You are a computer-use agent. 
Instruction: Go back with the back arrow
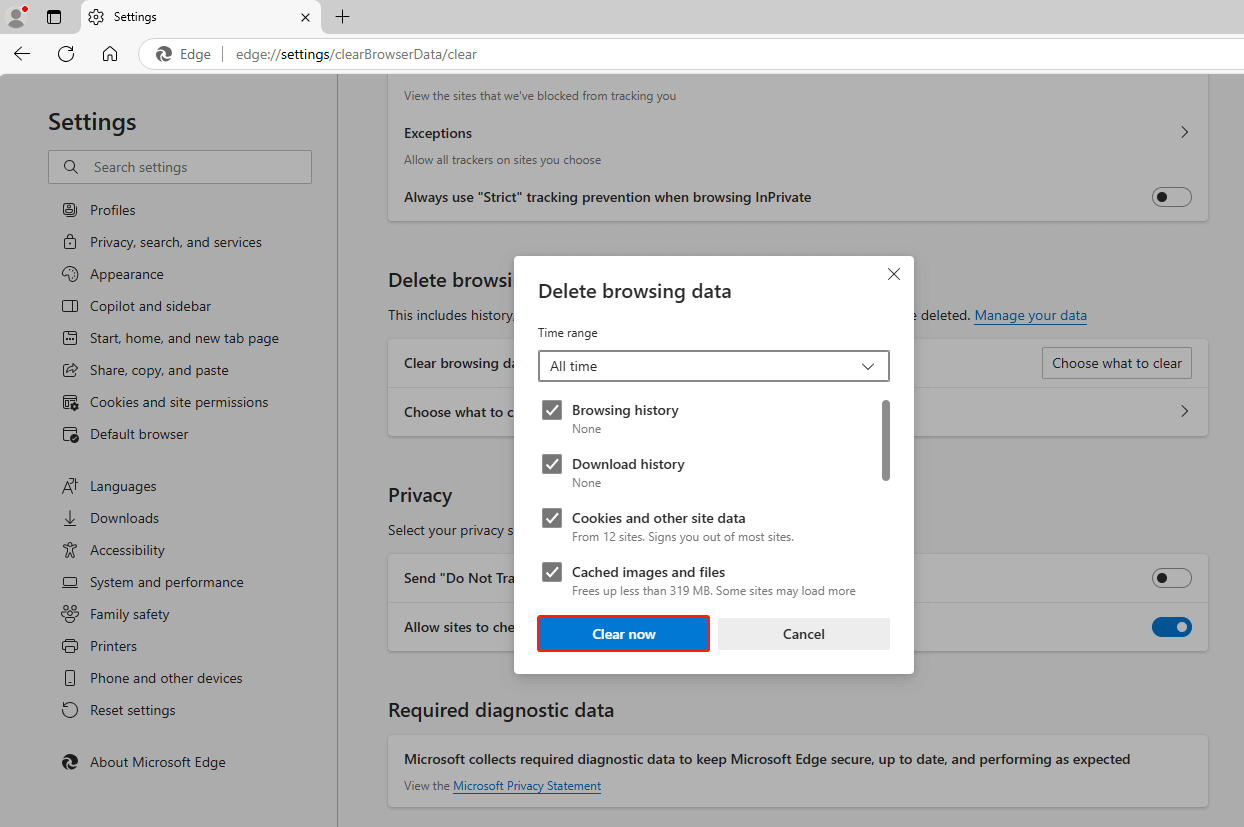[22, 54]
